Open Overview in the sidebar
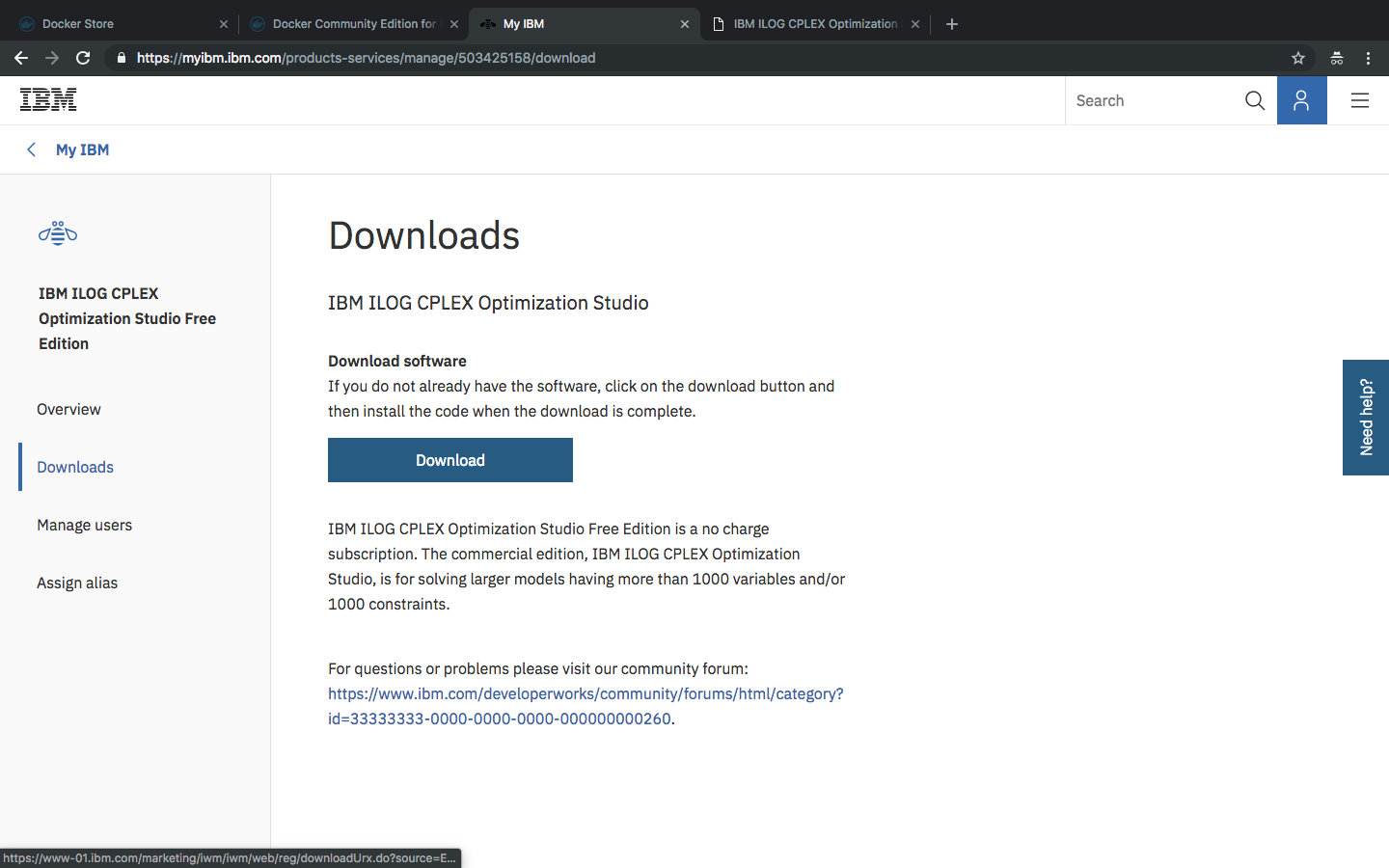Viewport: 1389px width, 868px height. [x=68, y=409]
